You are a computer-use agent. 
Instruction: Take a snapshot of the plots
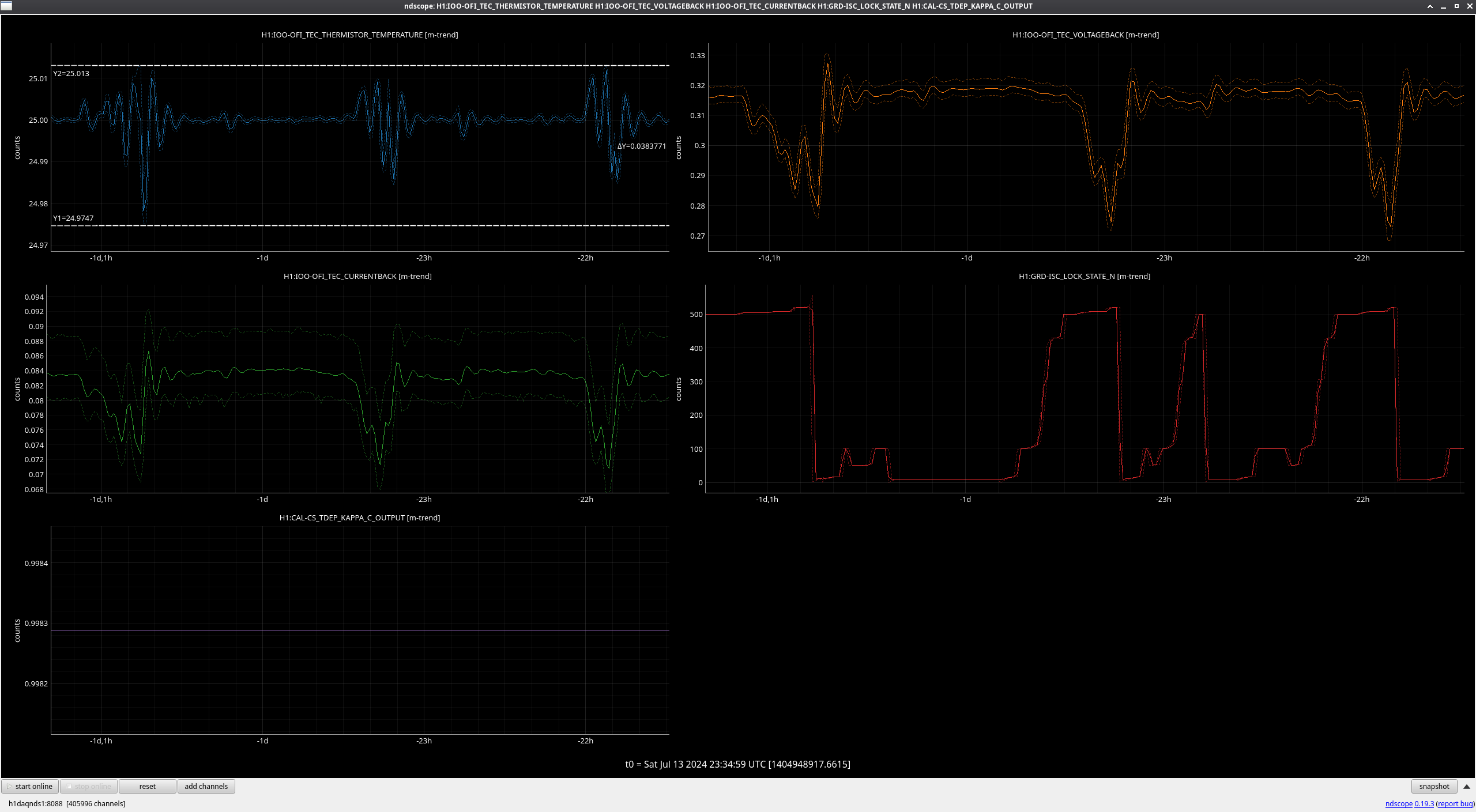tap(1434, 786)
